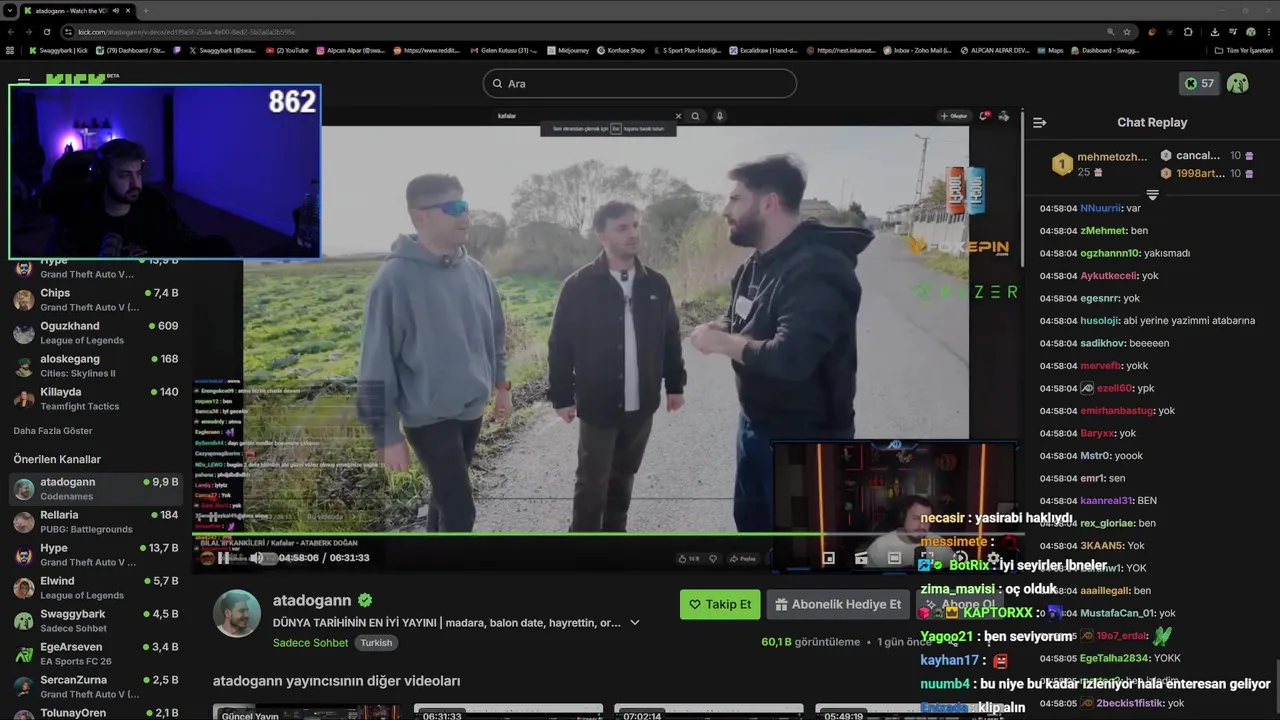Open Konfuse Shop bookmark

620,50
